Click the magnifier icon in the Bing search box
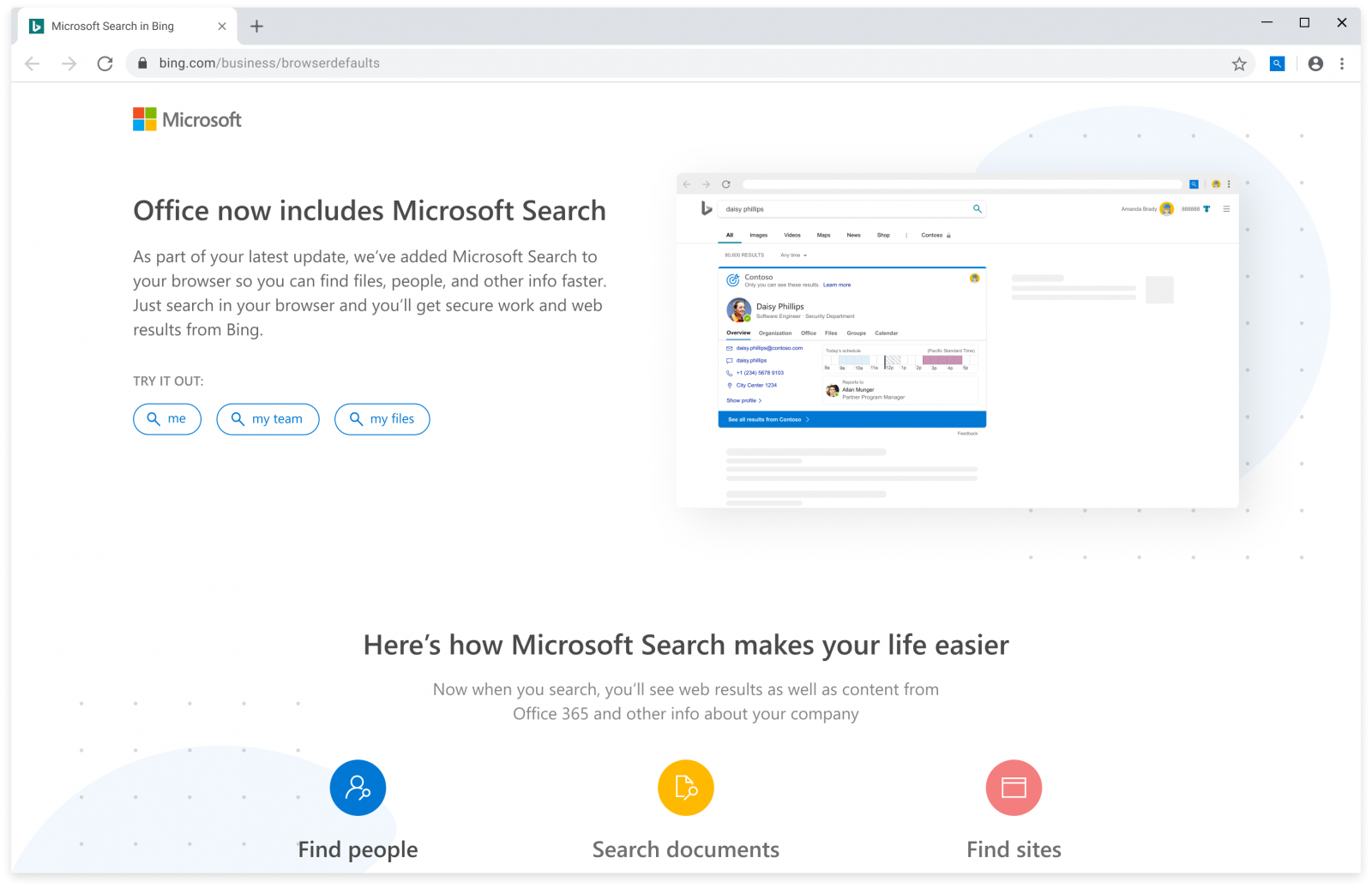The width and height of the screenshot is (1372, 888). pos(977,208)
